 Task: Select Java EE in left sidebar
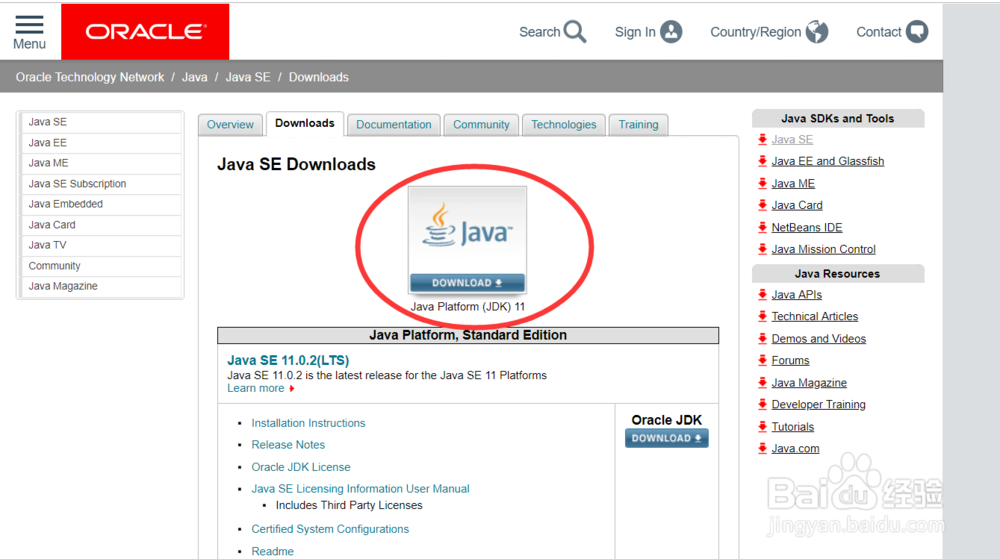point(102,143)
